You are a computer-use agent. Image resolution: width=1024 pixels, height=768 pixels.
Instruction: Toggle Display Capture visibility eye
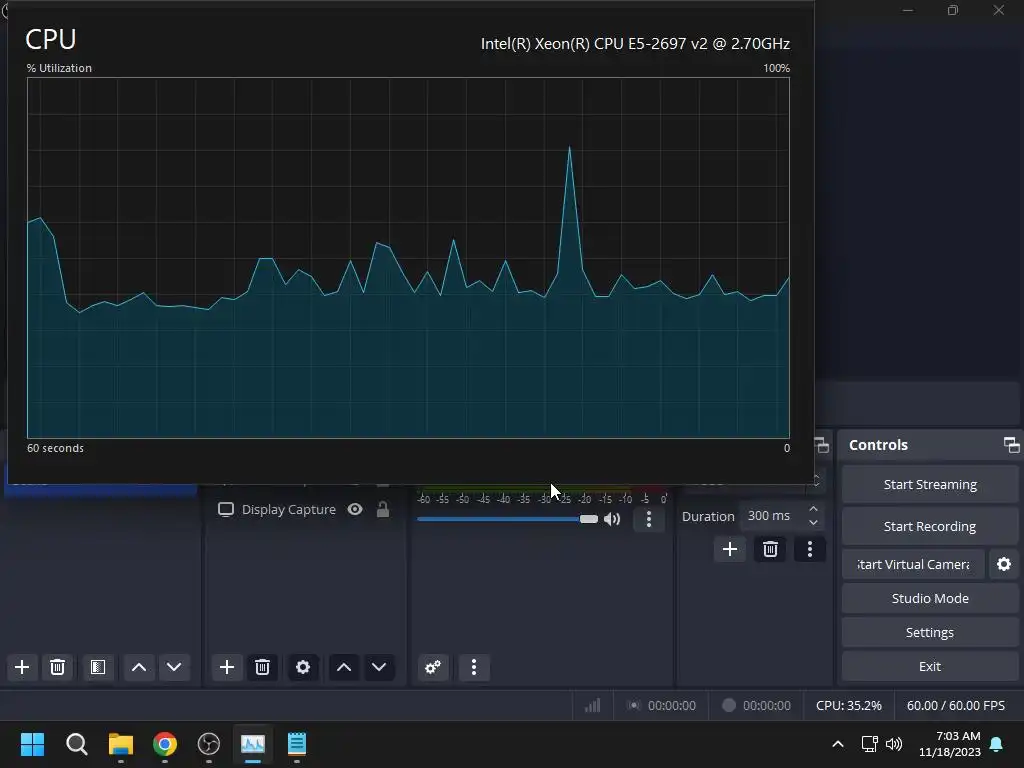[x=355, y=509]
